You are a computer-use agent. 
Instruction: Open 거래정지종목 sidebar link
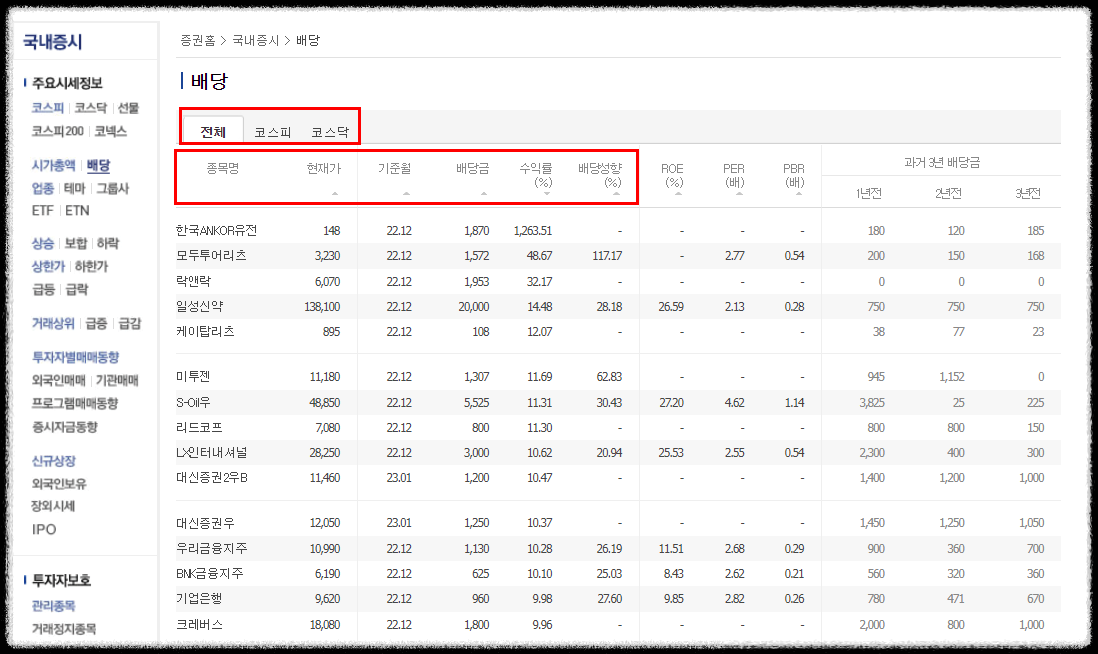click(x=64, y=629)
